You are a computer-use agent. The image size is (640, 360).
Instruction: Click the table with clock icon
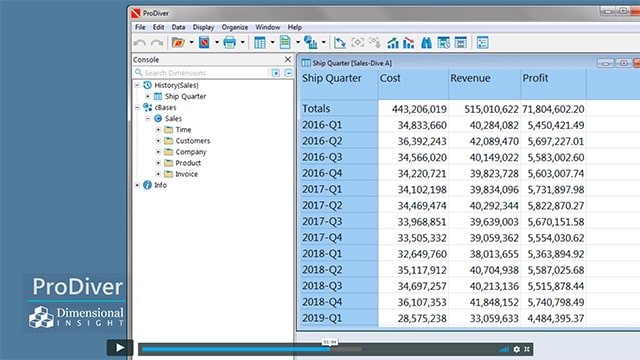444,42
